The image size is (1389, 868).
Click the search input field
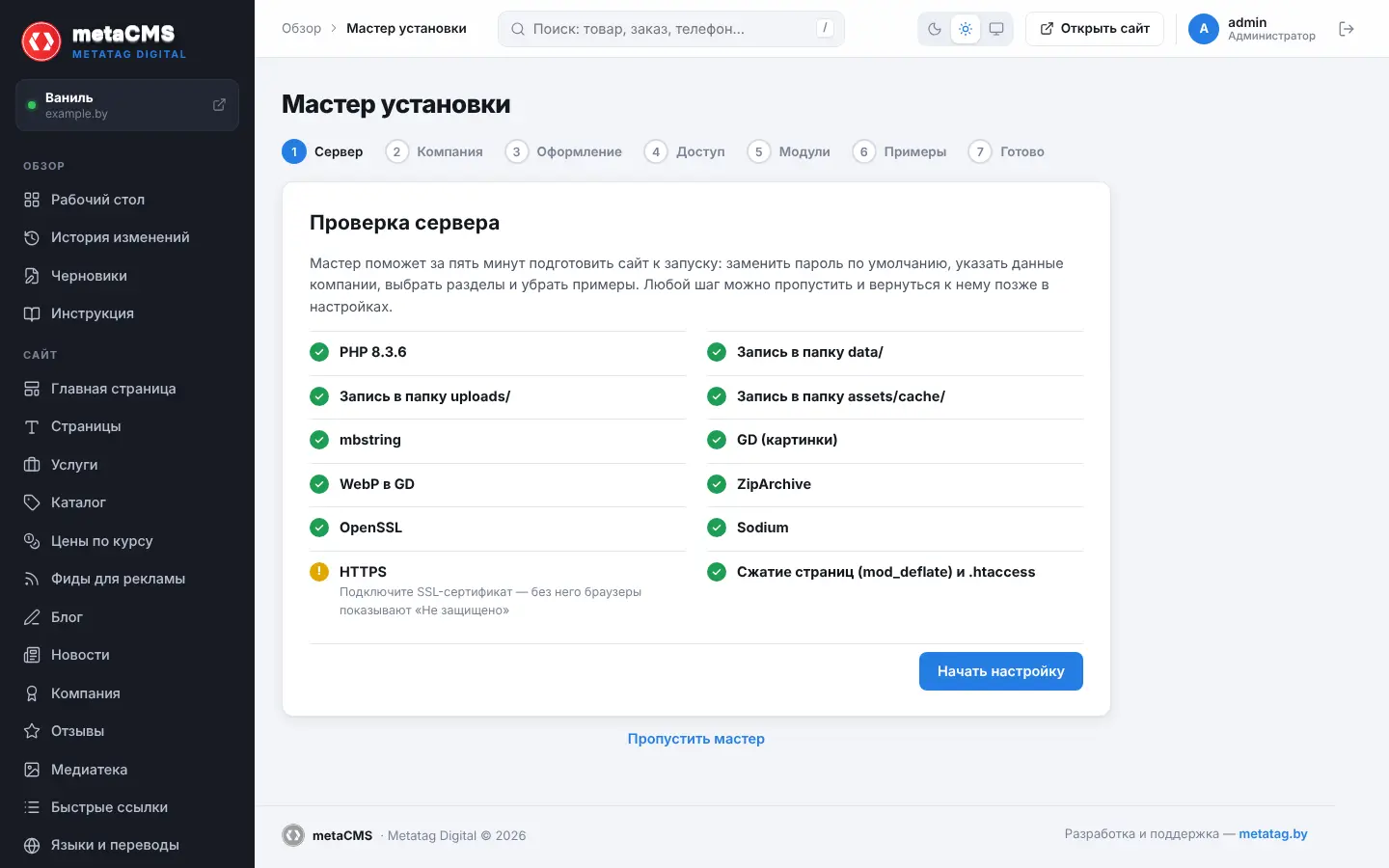[x=671, y=29]
